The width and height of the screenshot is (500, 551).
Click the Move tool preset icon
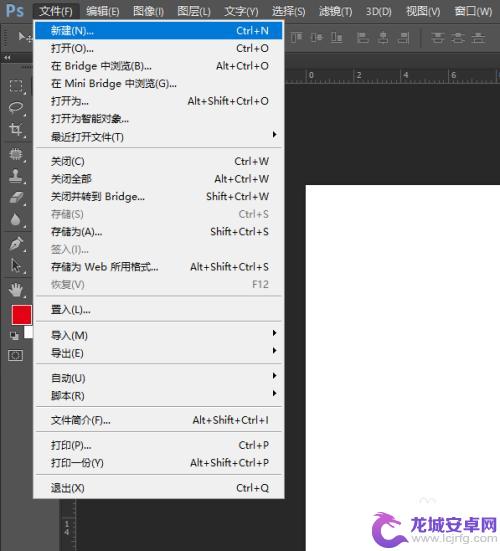point(24,37)
